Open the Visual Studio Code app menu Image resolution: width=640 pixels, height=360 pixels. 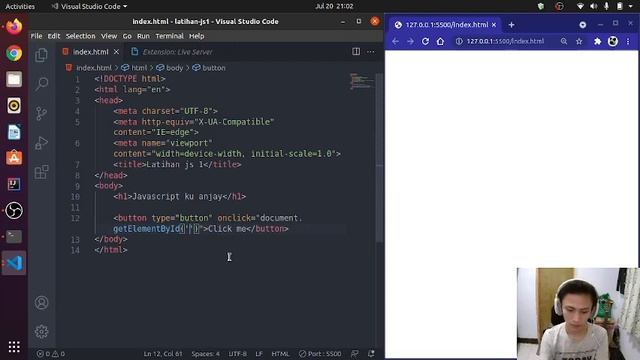89,6
